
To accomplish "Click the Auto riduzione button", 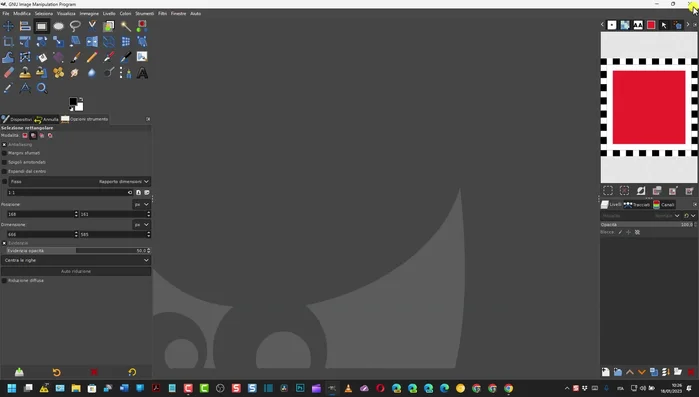I will (76, 271).
